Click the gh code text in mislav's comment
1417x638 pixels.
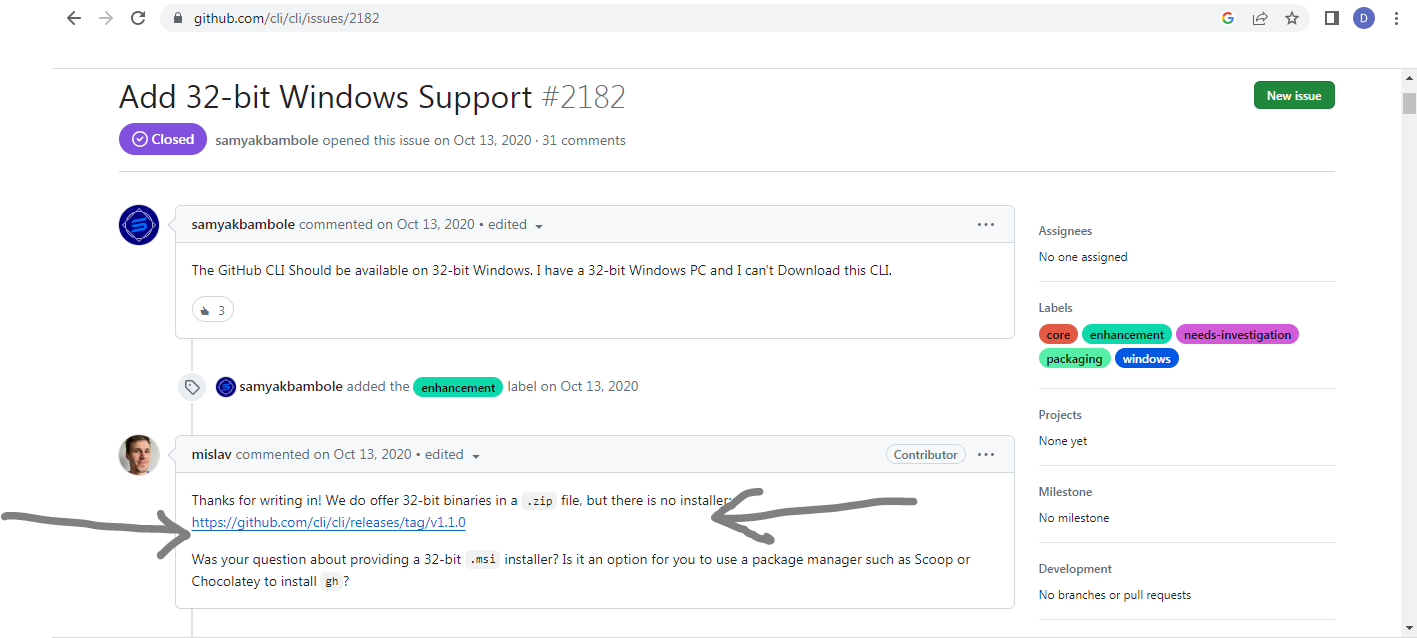(x=332, y=582)
